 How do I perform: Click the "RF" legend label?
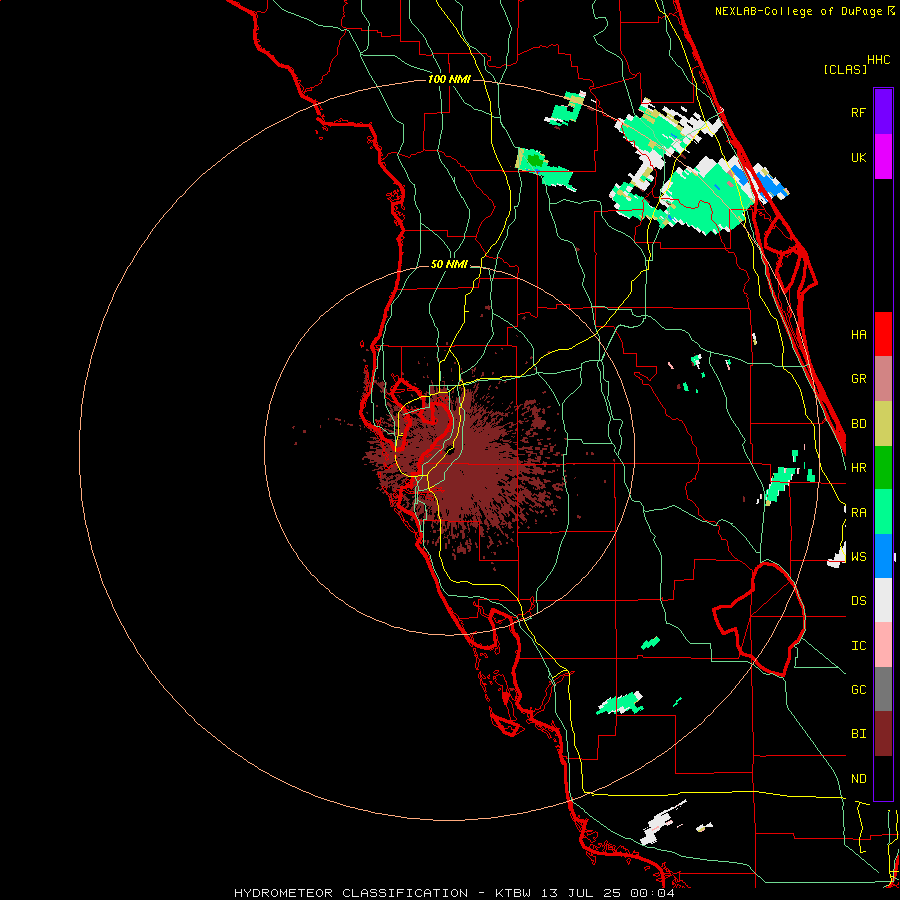click(858, 112)
